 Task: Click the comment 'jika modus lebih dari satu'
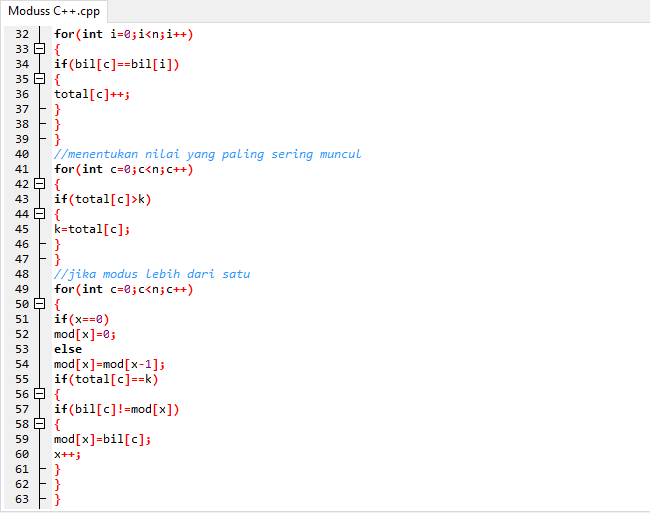152,274
